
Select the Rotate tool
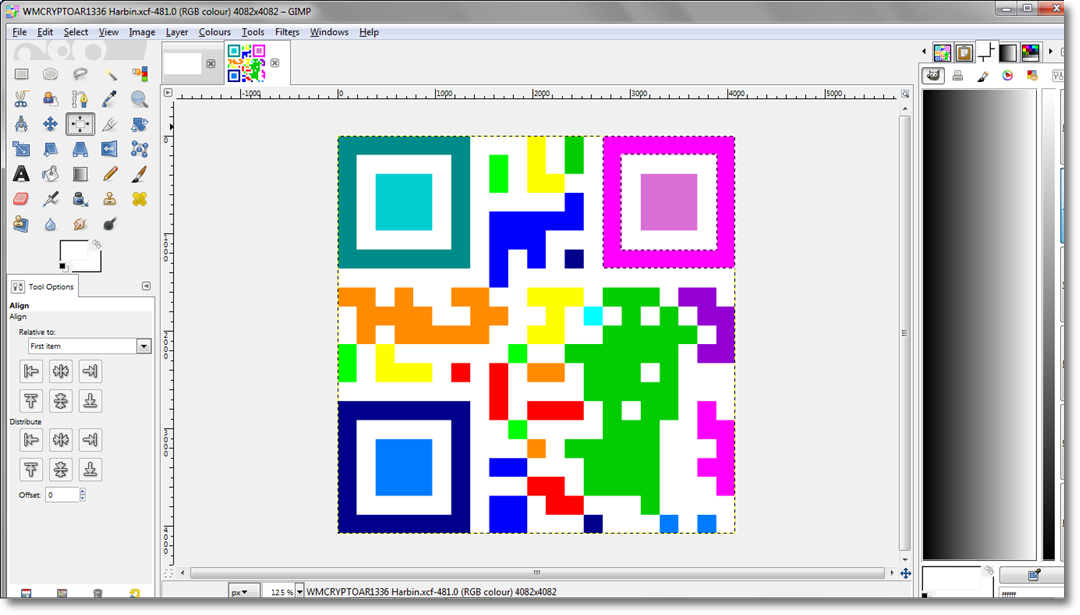(x=139, y=124)
